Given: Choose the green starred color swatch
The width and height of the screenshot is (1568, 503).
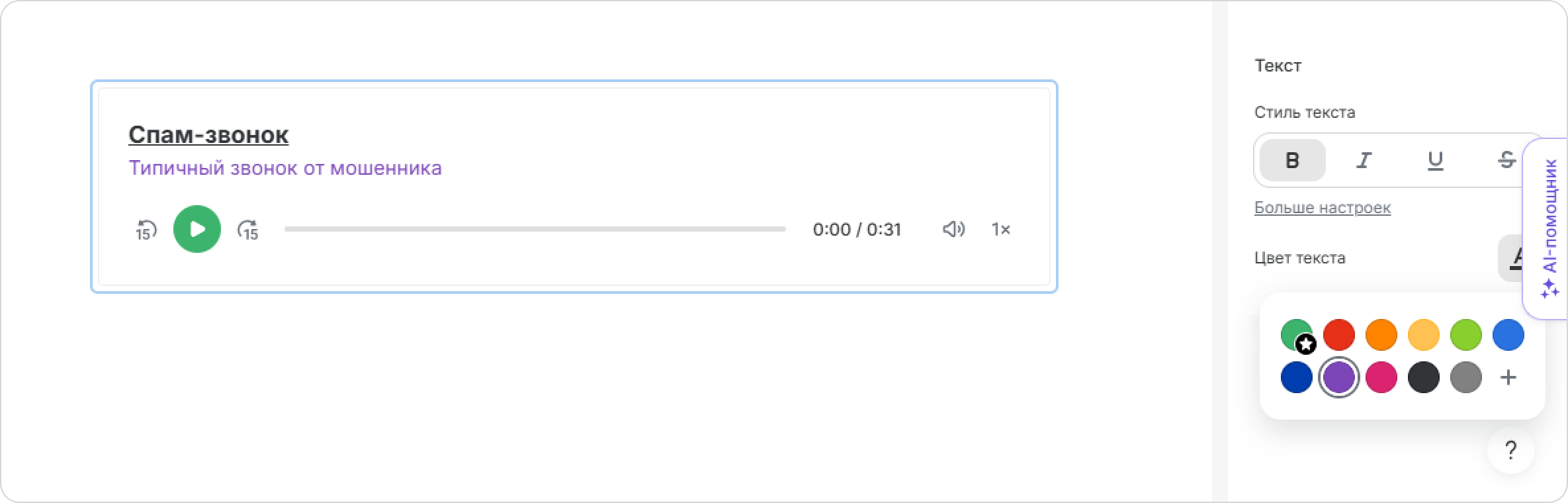Looking at the screenshot, I should (1297, 335).
